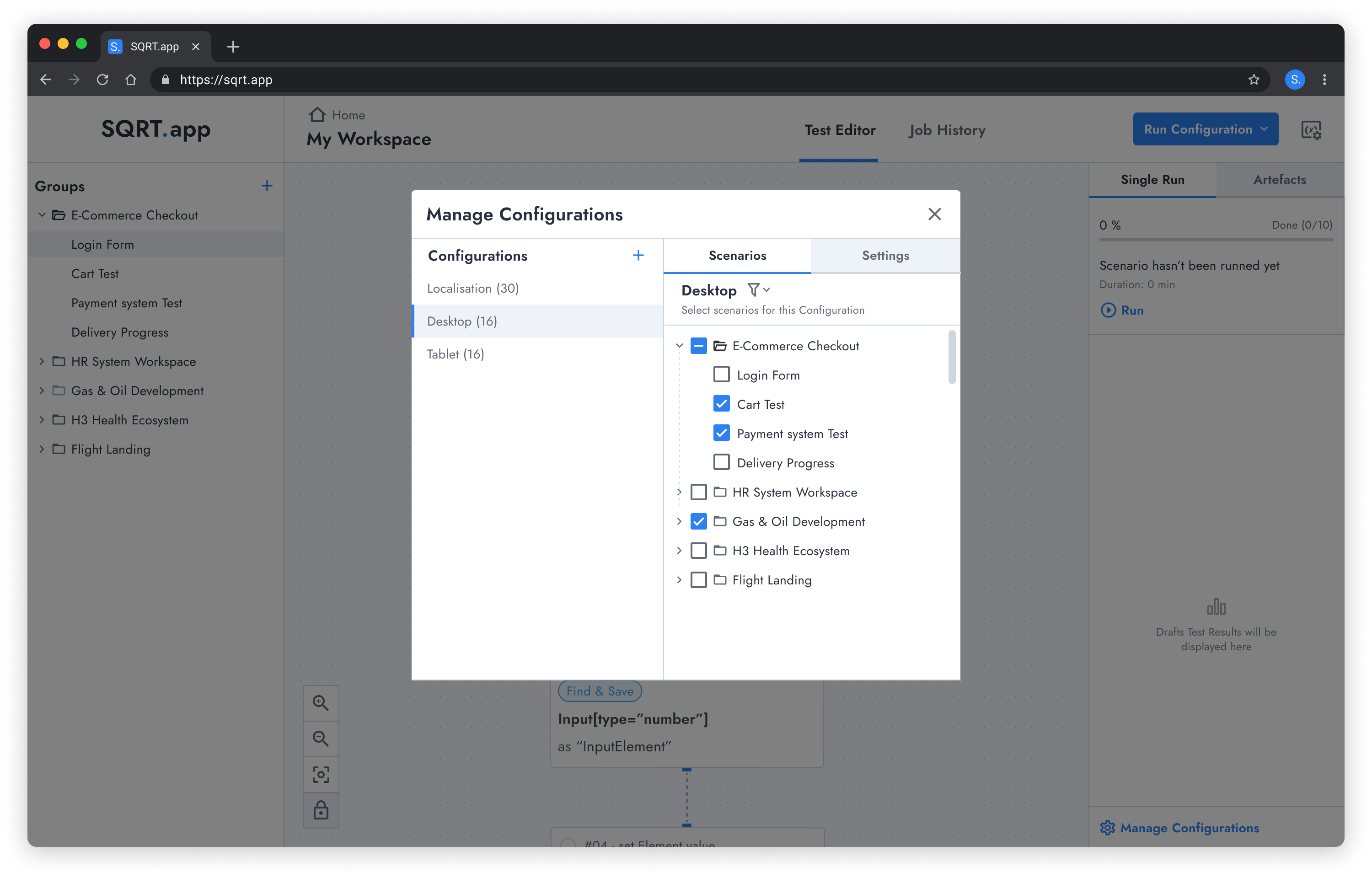Image resolution: width=1372 pixels, height=878 pixels.
Task: Add a new group in Groups panel
Action: [x=267, y=186]
